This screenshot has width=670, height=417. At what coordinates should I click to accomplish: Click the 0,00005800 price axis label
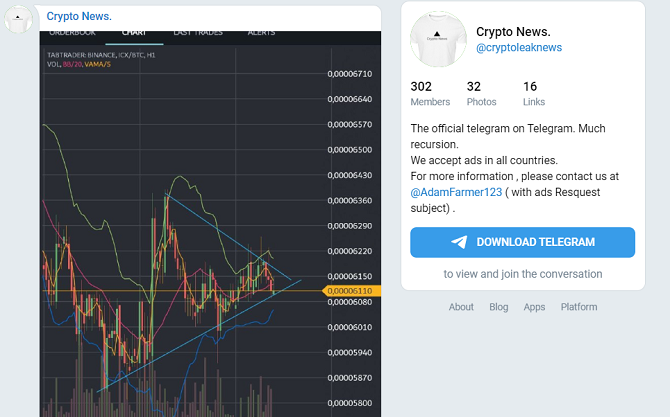tap(350, 403)
